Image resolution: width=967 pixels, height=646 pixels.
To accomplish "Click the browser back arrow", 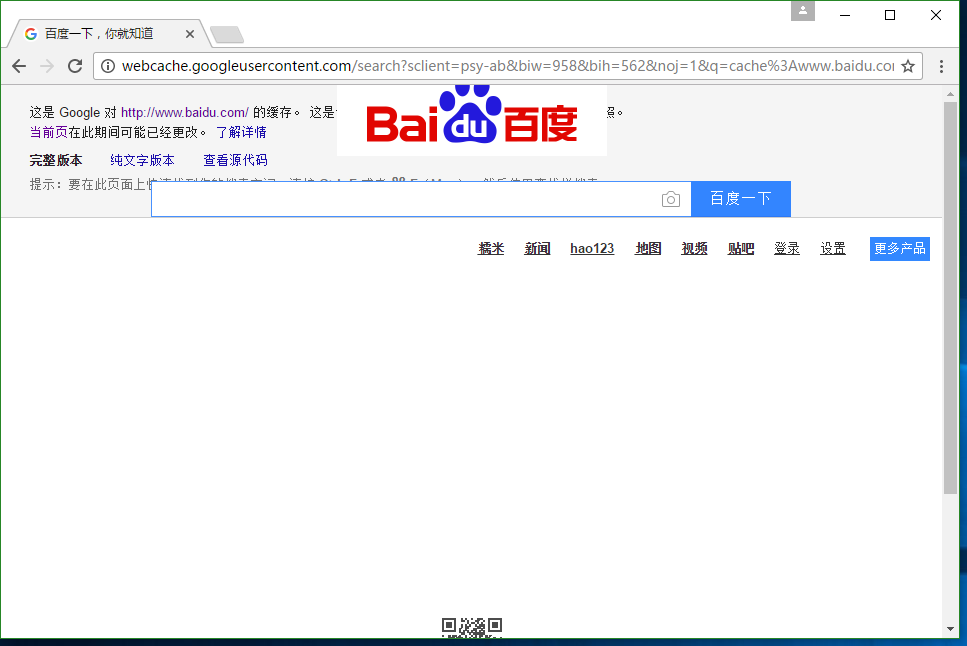I will click(x=19, y=66).
